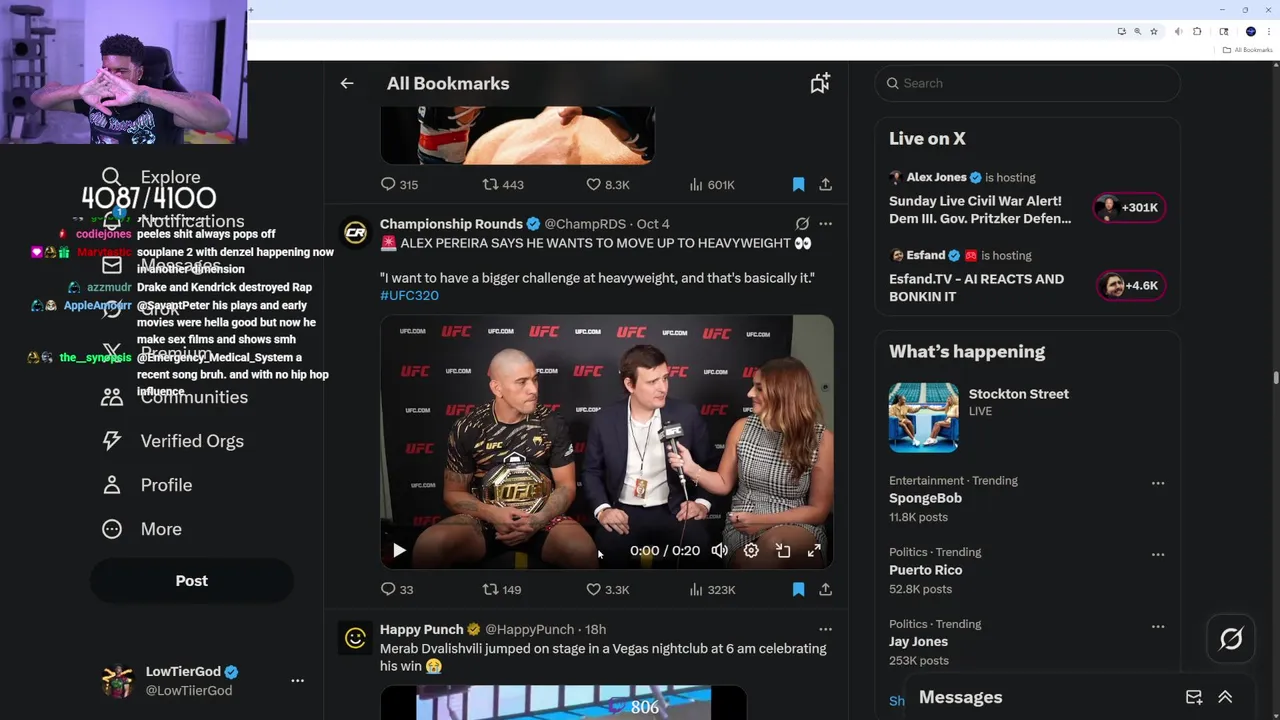
Task: Share the top post with 601K views
Action: pos(825,185)
